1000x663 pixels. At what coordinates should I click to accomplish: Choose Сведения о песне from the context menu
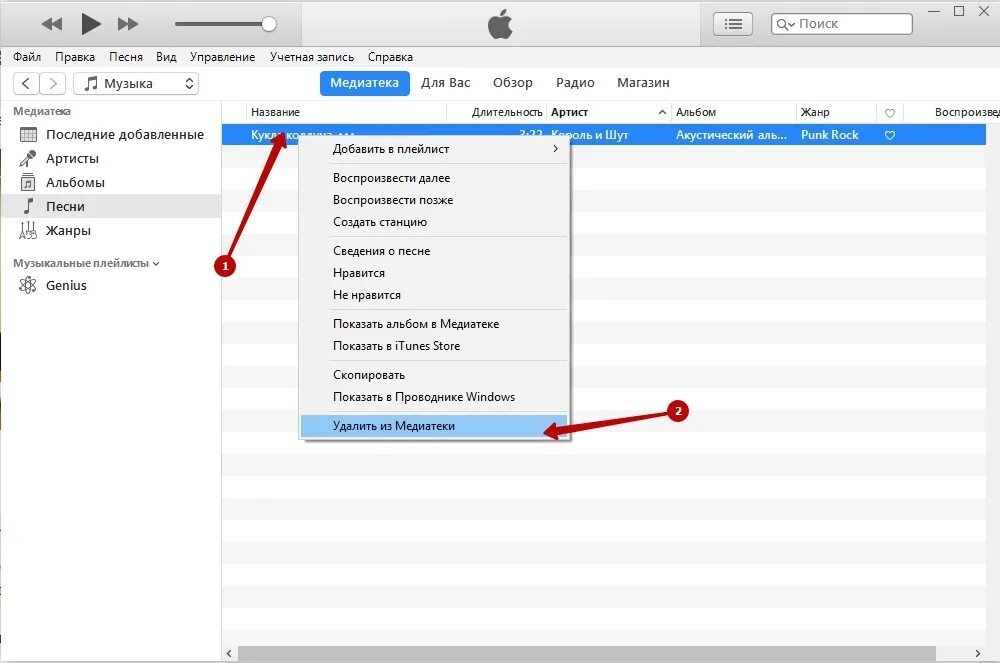coord(434,251)
